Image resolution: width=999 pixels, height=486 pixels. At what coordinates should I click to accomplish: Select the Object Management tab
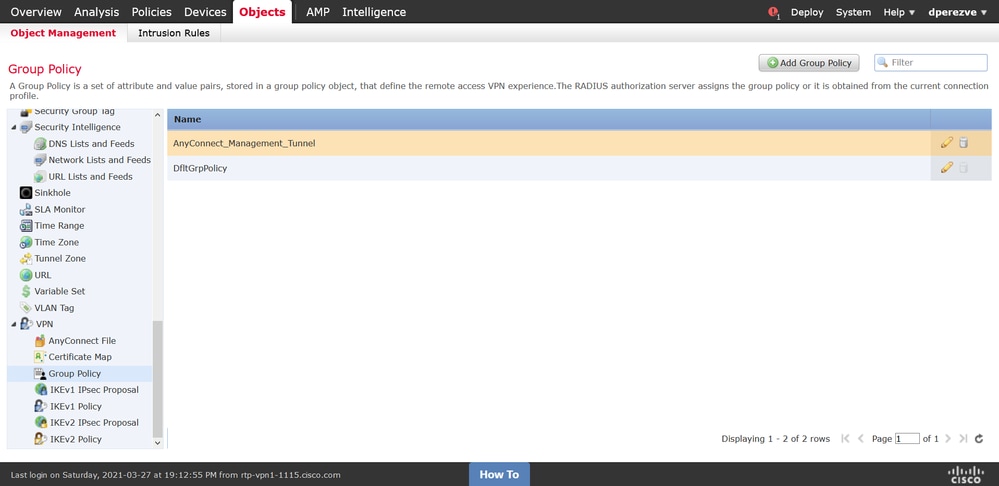click(64, 33)
